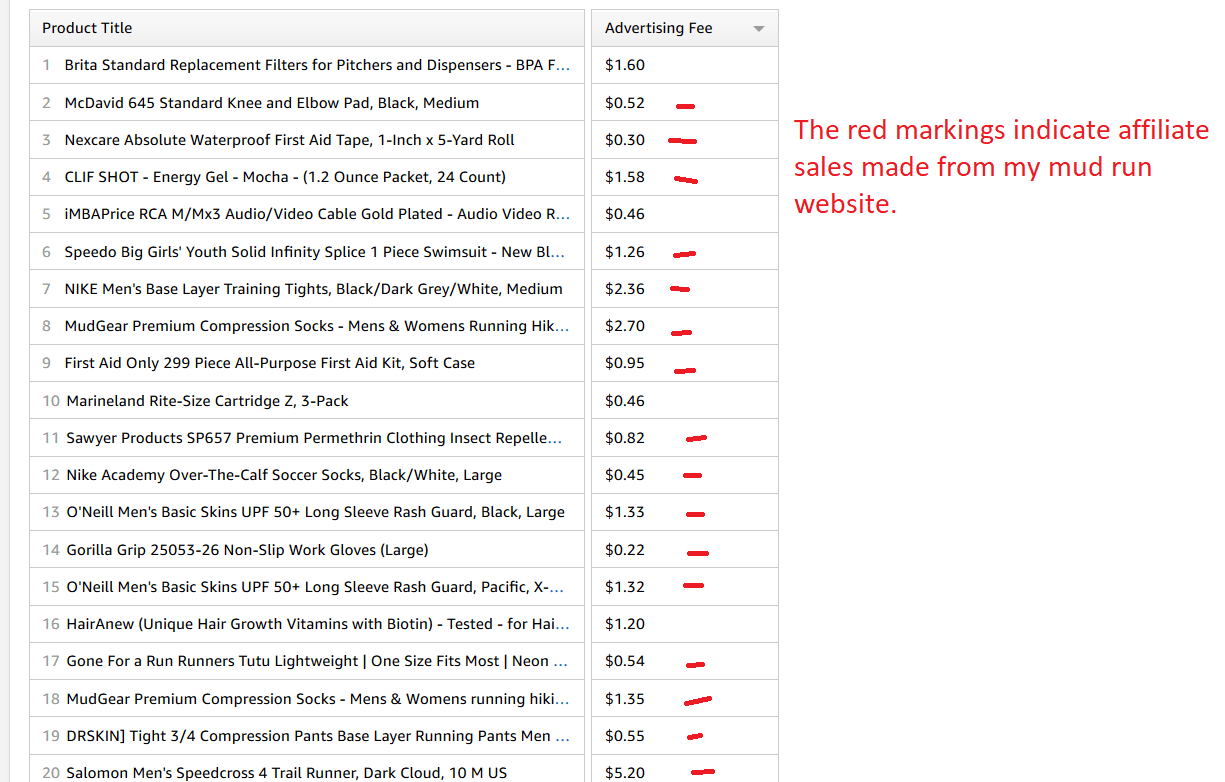Click the Sawyer Products Permethrin Insect Repellent title
The width and height of the screenshot is (1225, 782).
coord(314,438)
